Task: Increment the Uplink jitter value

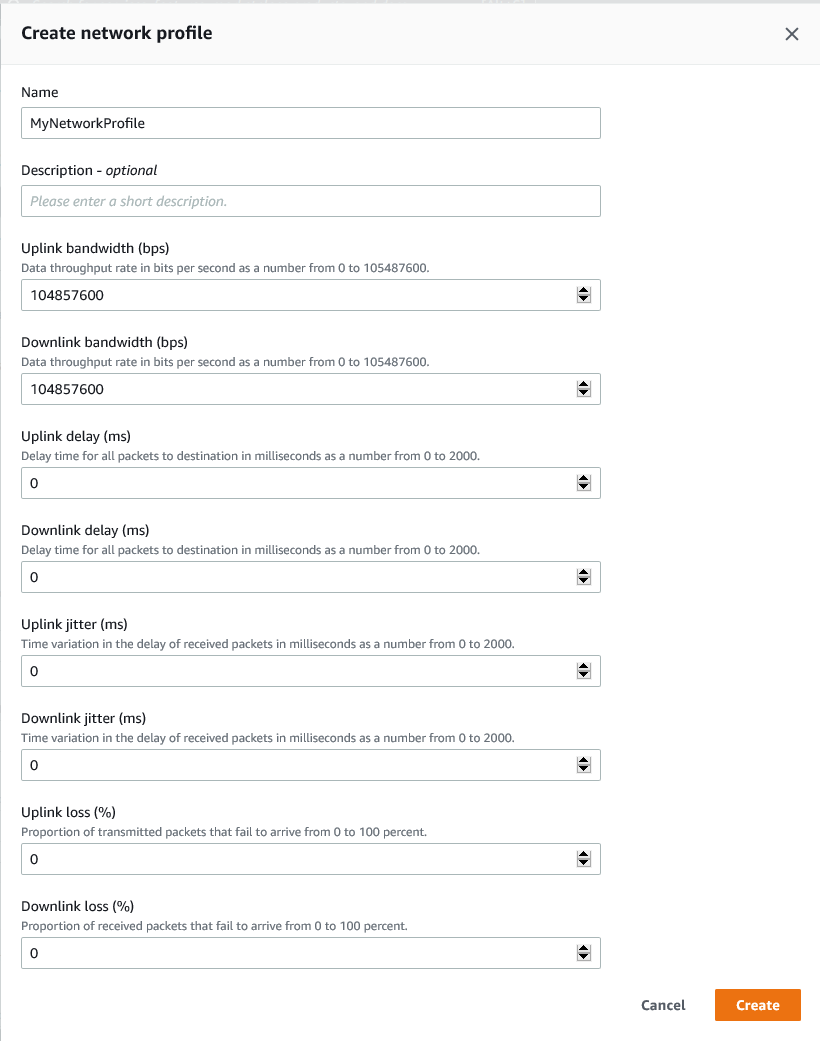Action: point(584,667)
